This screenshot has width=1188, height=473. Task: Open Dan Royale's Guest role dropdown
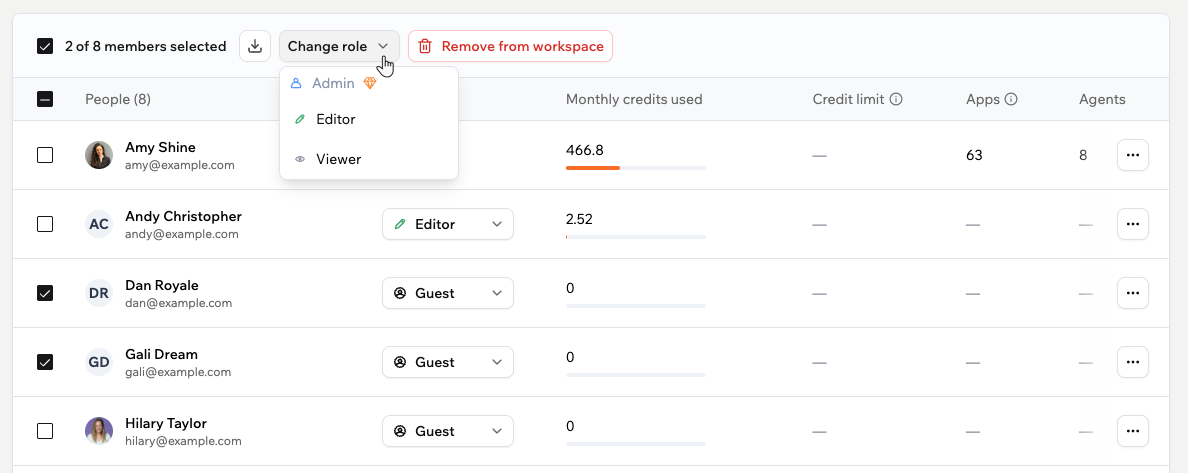[448, 293]
